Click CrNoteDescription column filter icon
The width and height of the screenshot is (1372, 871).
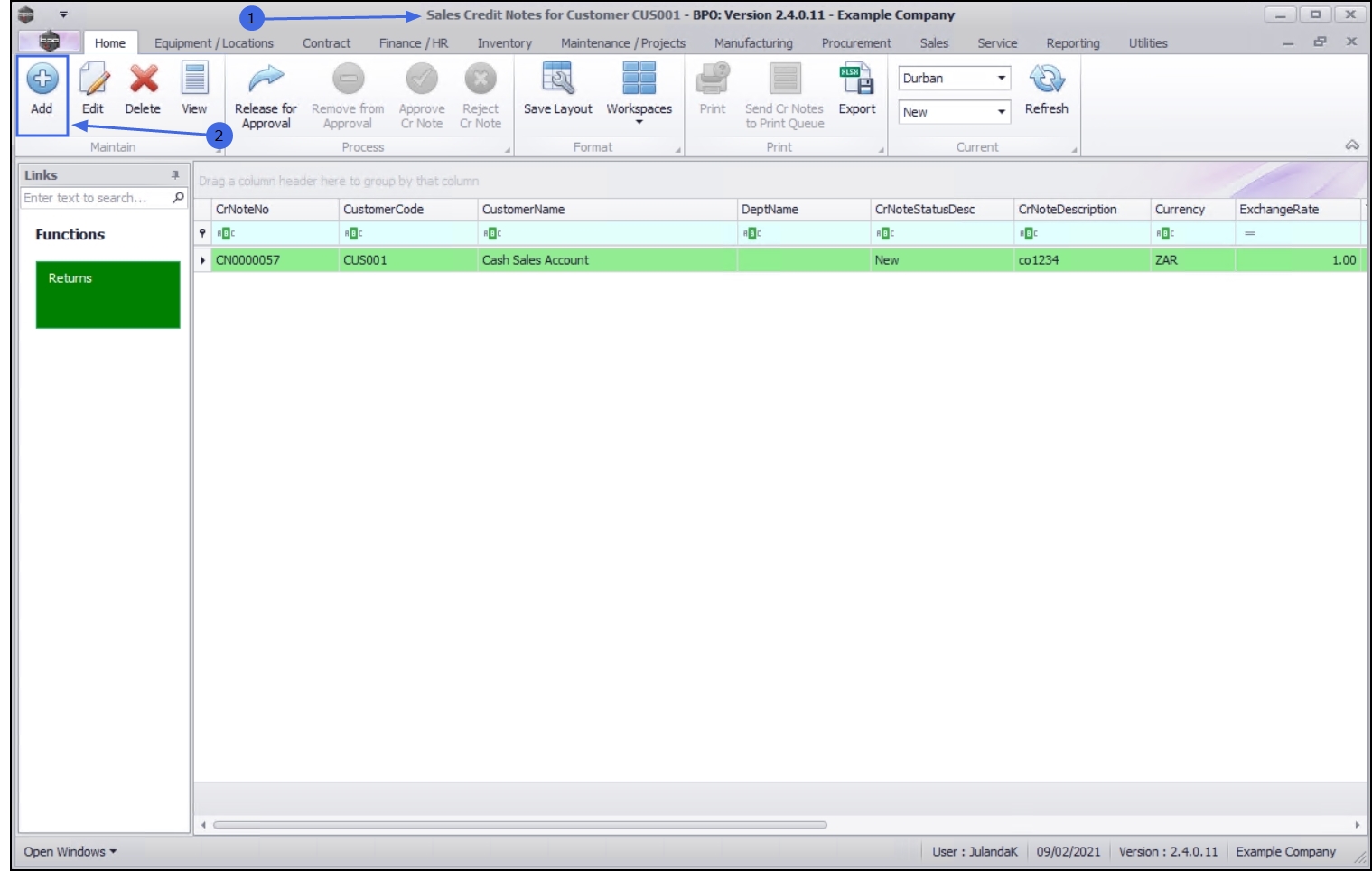click(1029, 233)
